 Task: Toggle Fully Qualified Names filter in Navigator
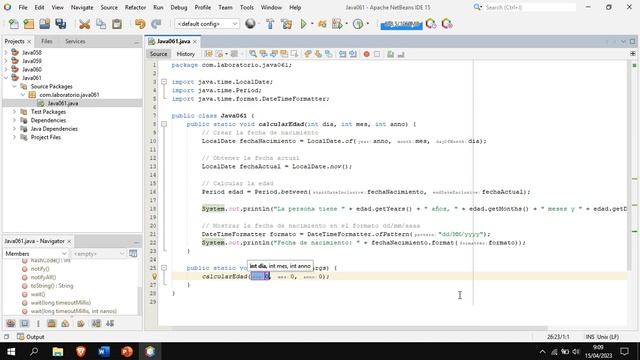pyautogui.click(x=81, y=324)
